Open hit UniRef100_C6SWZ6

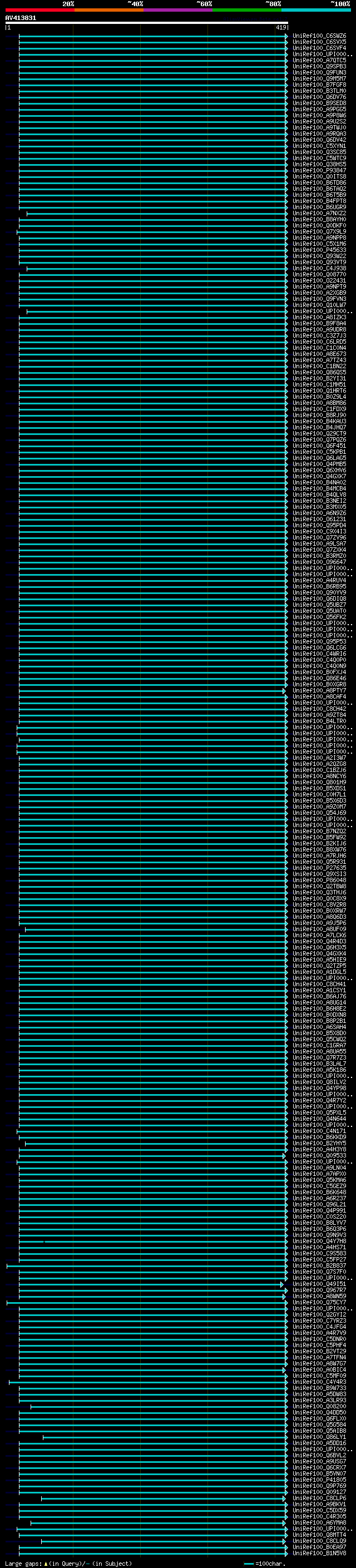(x=319, y=36)
